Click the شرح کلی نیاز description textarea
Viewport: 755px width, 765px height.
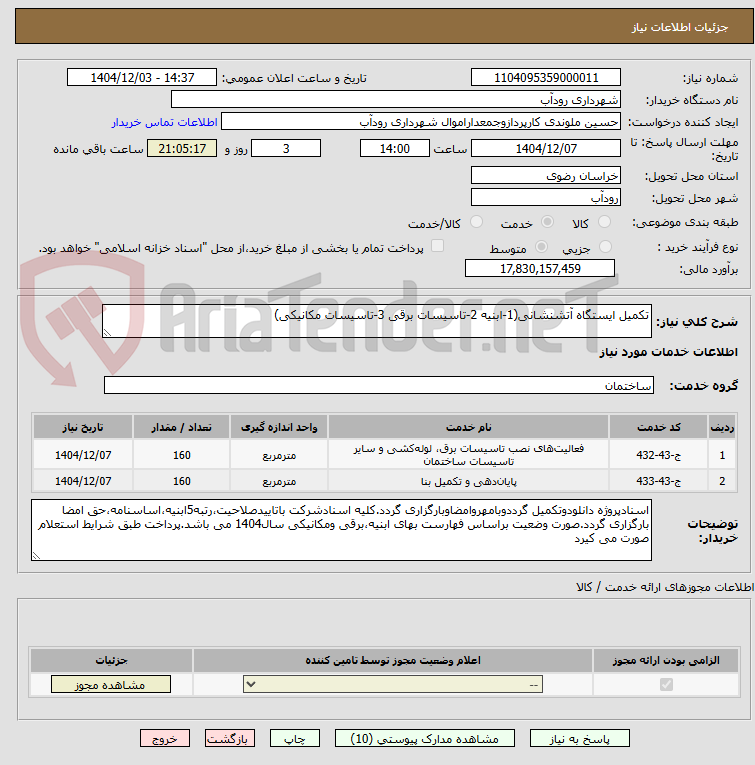[377, 321]
